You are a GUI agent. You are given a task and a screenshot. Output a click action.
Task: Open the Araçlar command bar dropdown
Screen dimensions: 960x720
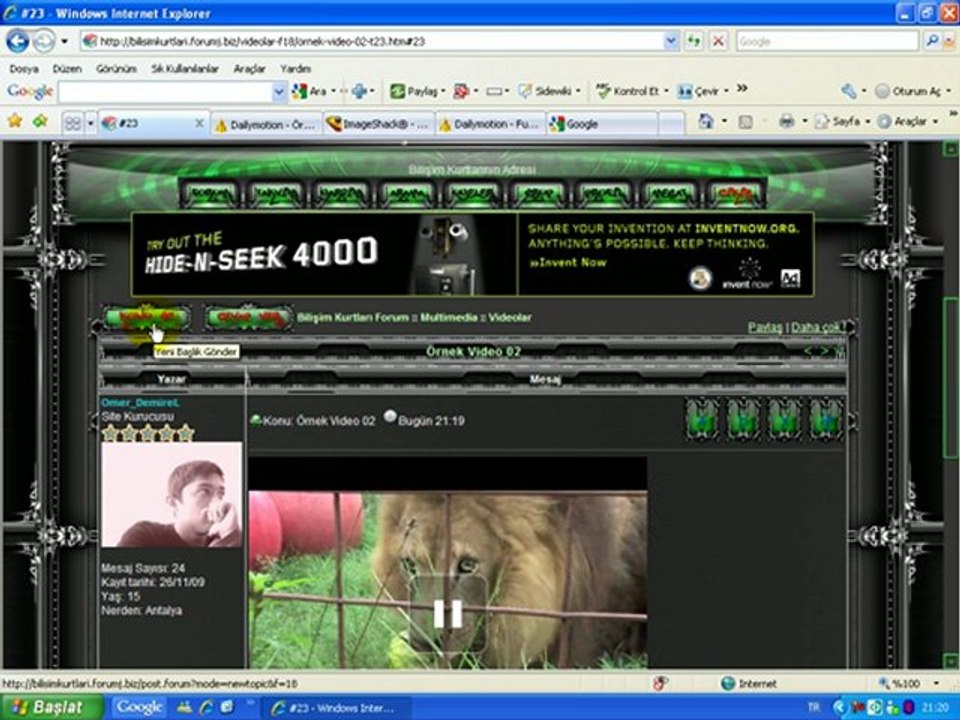pos(908,121)
